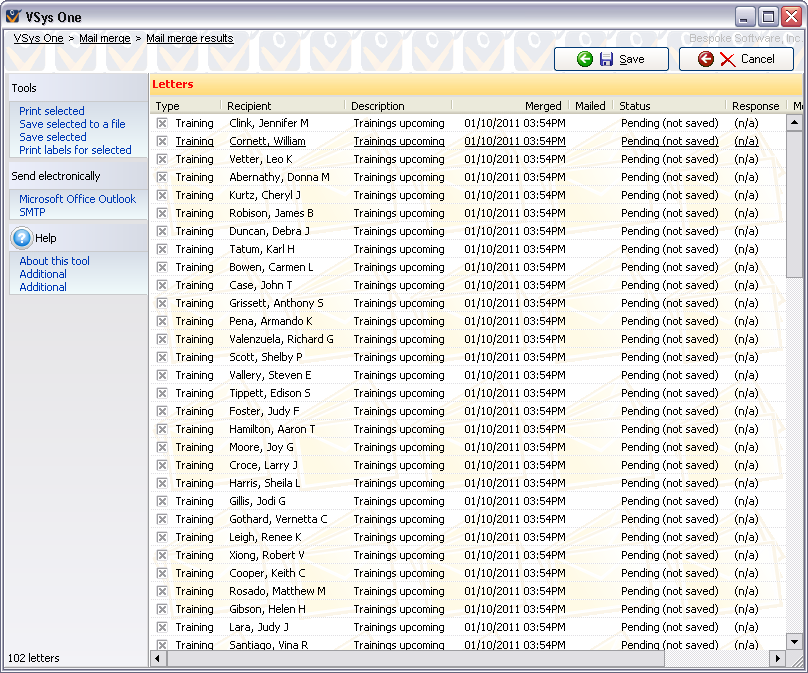The image size is (808, 673).
Task: Sort by Response column header
Action: [755, 106]
